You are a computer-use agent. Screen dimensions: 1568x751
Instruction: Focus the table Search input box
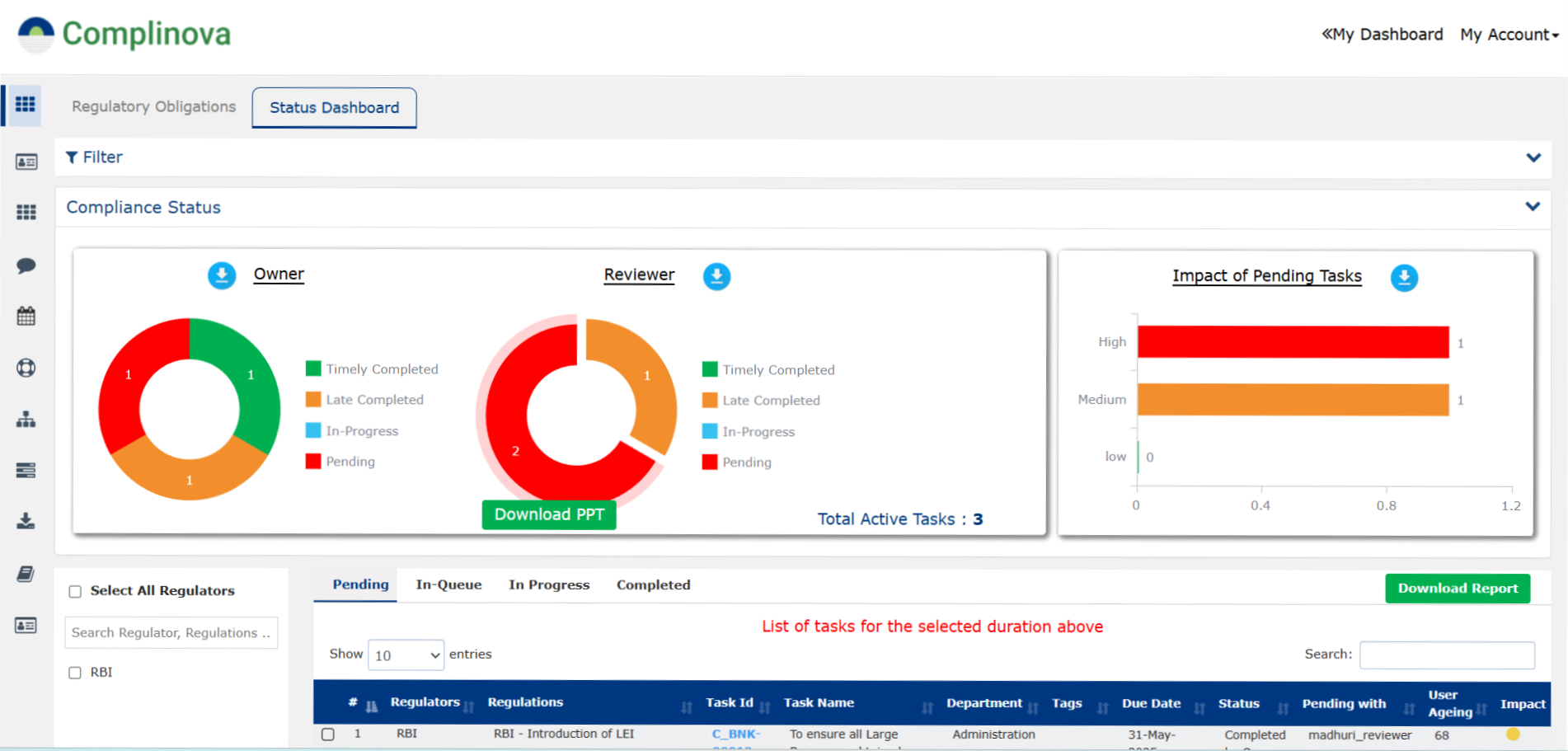[x=1447, y=655]
